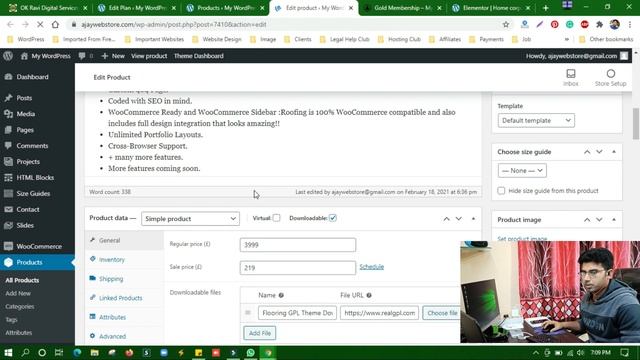The height and width of the screenshot is (360, 640).
Task: Click the drag handle of Flooring GPL file row
Action: pyautogui.click(x=248, y=313)
